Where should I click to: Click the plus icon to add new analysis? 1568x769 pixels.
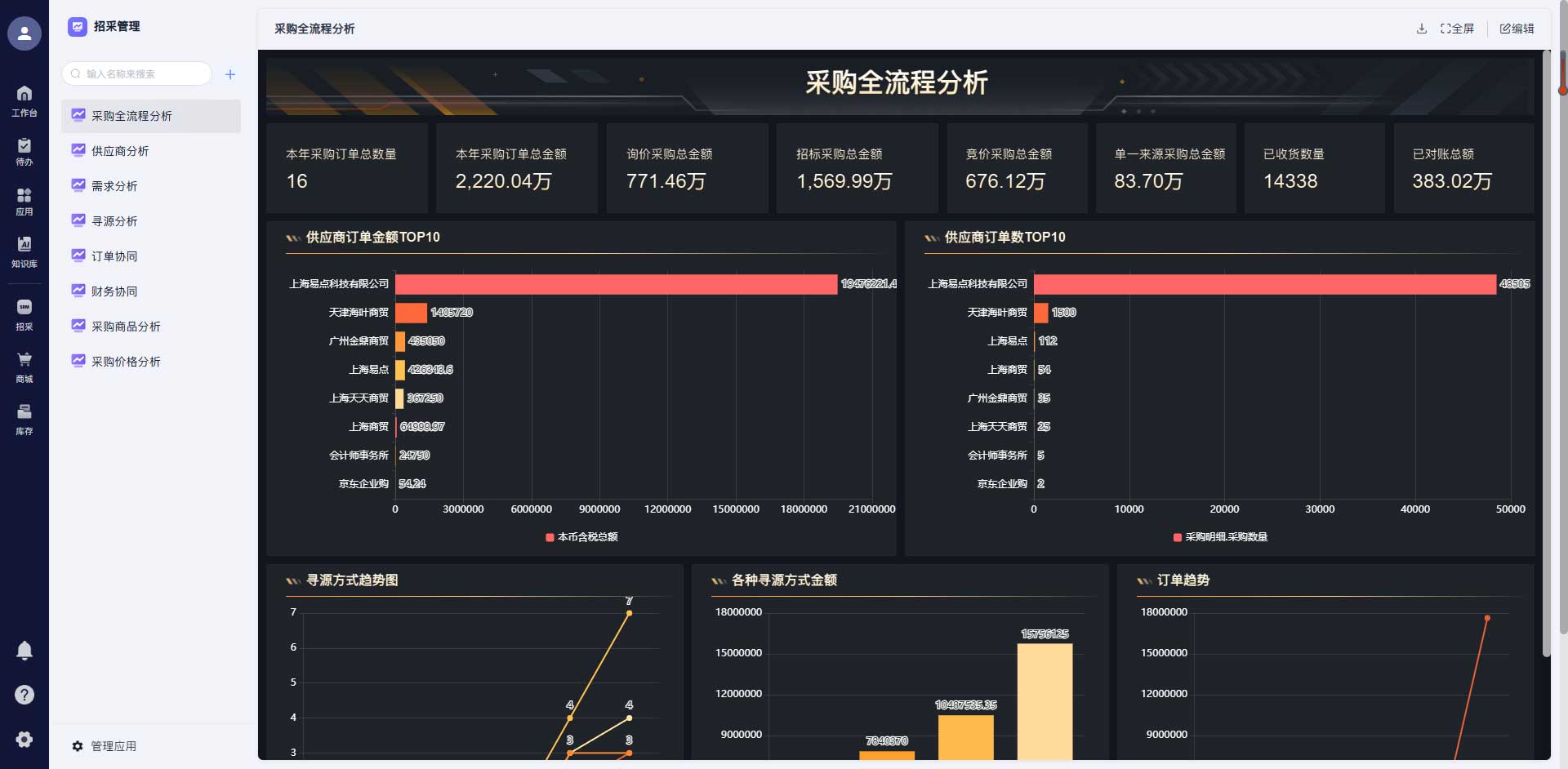tap(230, 73)
